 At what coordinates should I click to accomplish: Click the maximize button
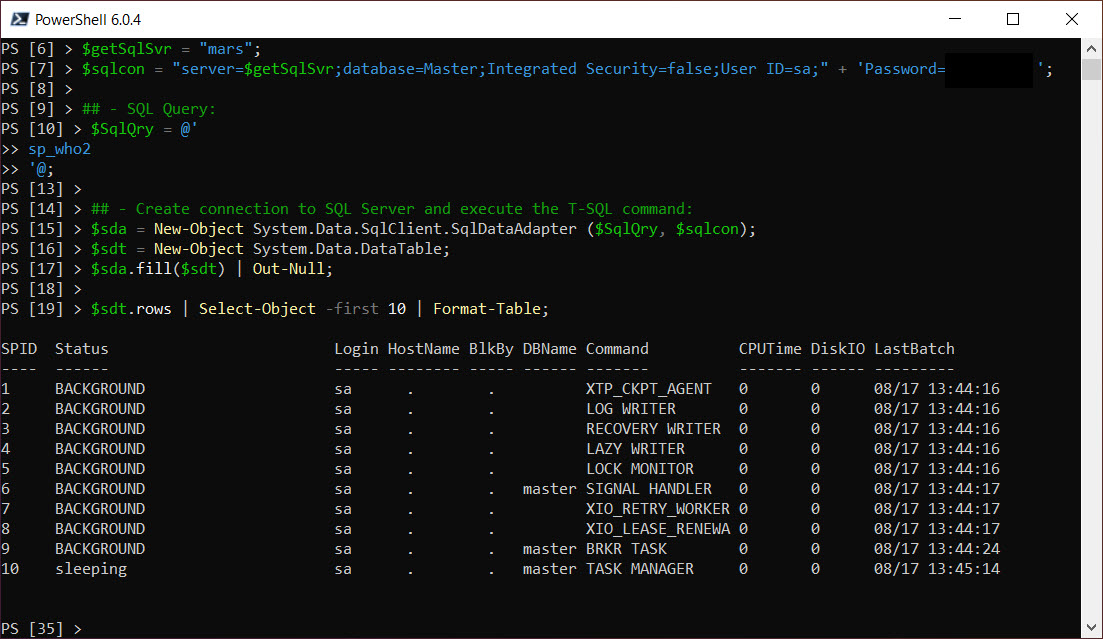point(1012,19)
